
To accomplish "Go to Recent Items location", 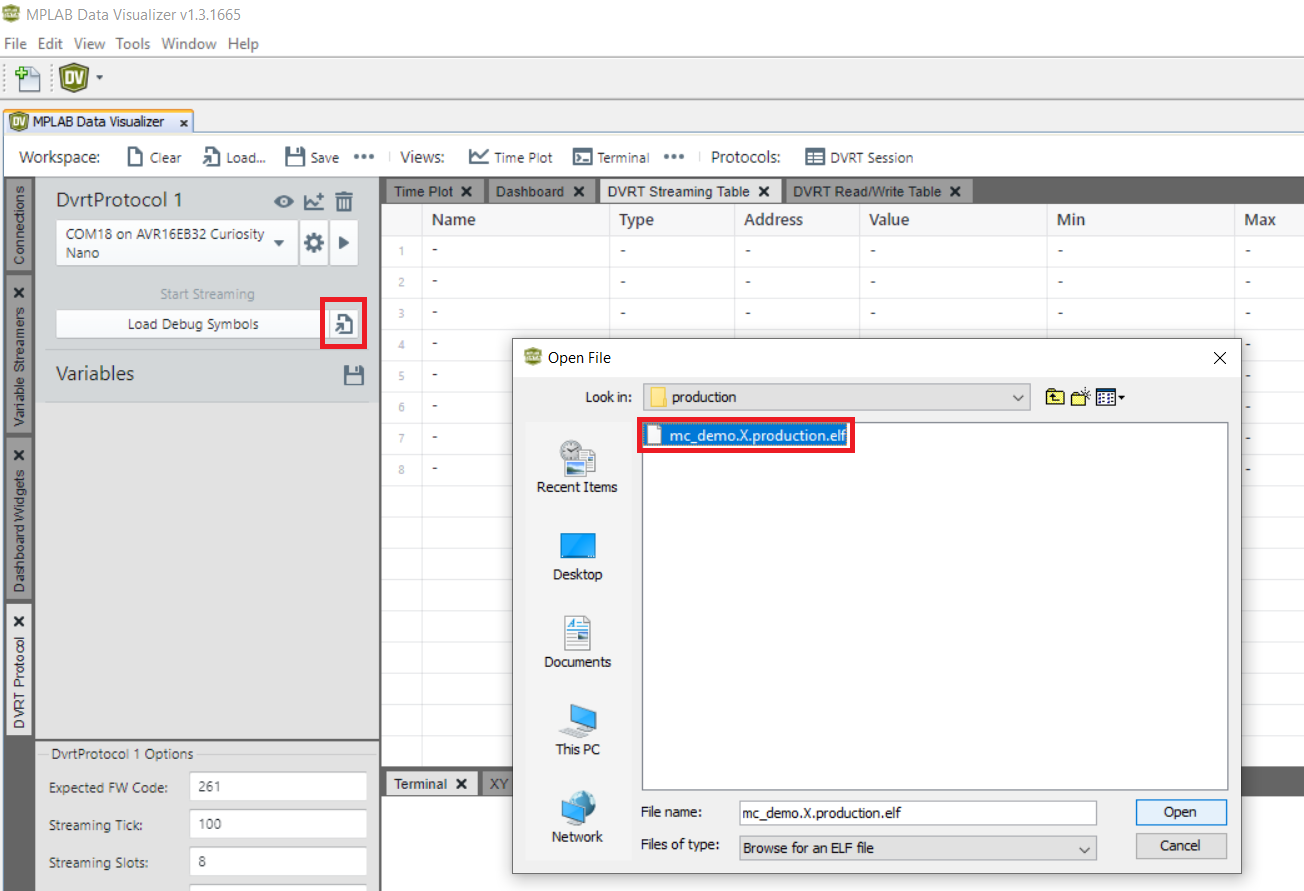I will (577, 467).
